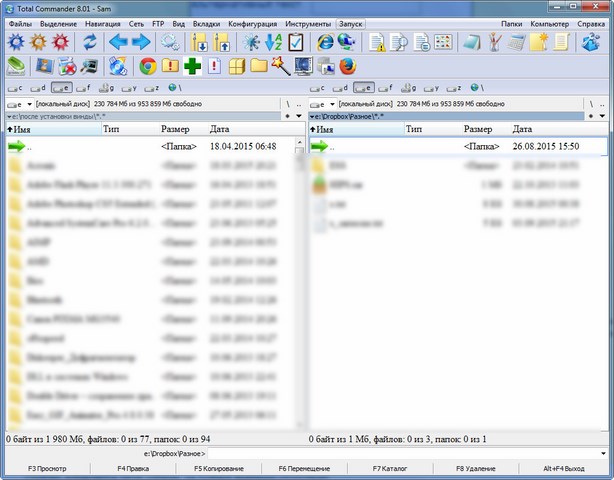Image resolution: width=614 pixels, height=480 pixels.
Task: Select drive f in left drive bar
Action: (83, 88)
